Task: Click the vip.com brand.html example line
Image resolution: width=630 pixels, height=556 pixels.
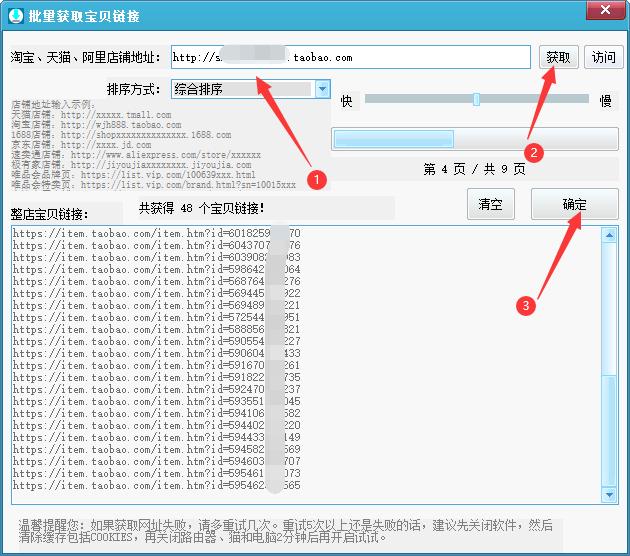Action: point(153,185)
